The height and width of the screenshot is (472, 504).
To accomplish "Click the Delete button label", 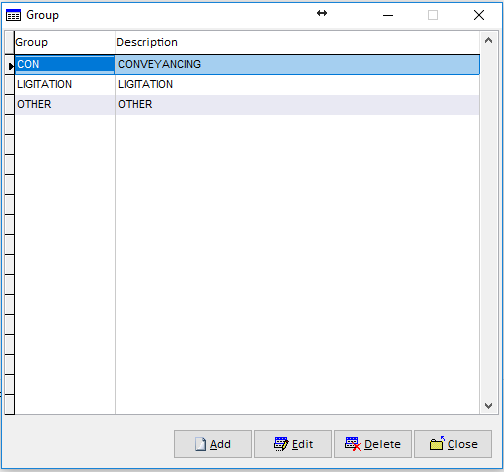I will [382, 444].
